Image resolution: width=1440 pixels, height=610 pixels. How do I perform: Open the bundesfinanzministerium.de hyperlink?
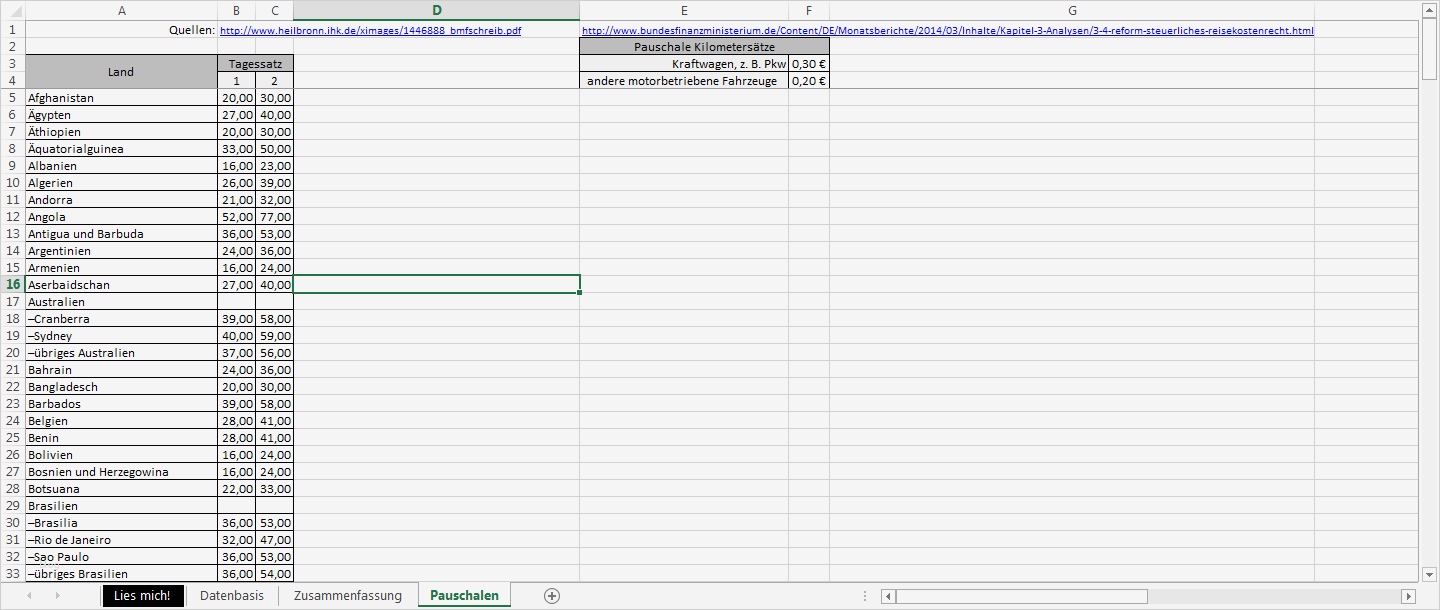950,30
